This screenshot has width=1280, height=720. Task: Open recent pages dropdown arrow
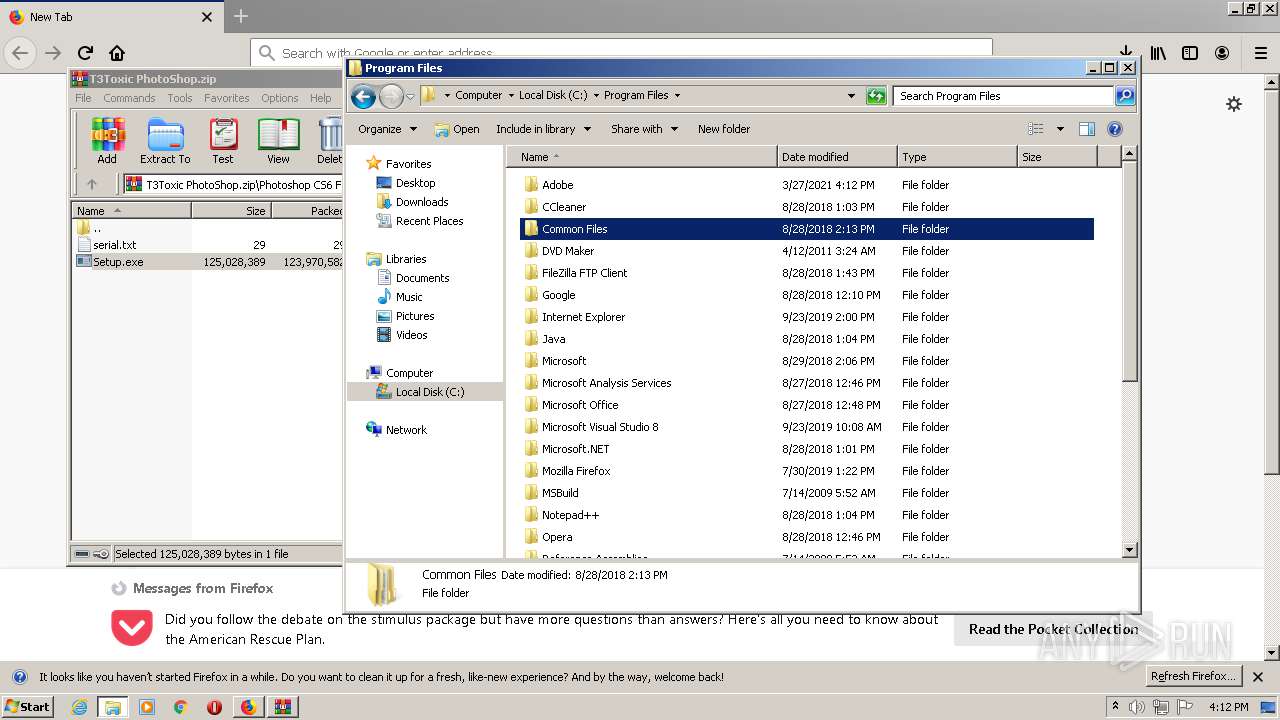tap(410, 97)
